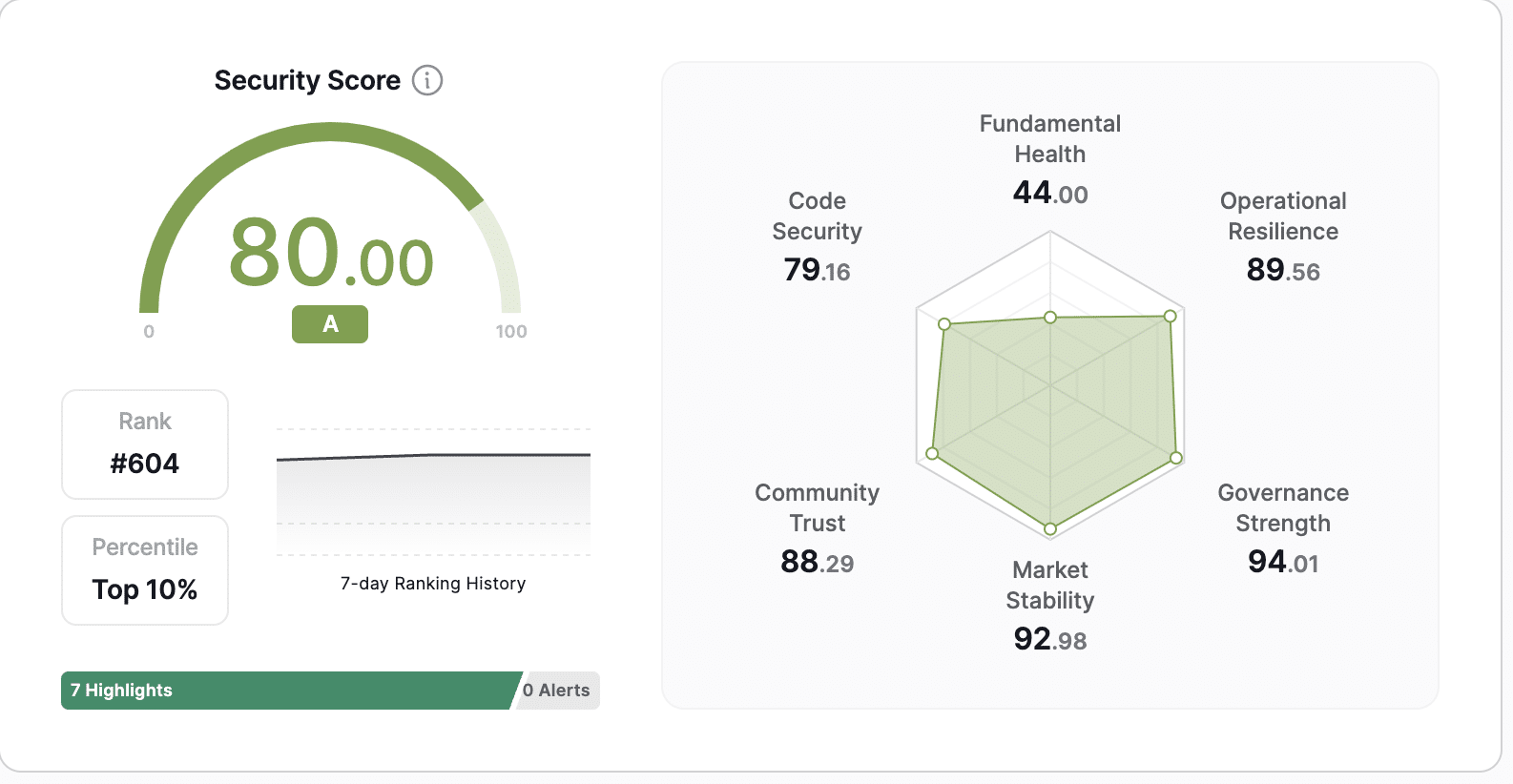Open the Percentile Top 10% card
The image size is (1513, 784).
pos(145,570)
